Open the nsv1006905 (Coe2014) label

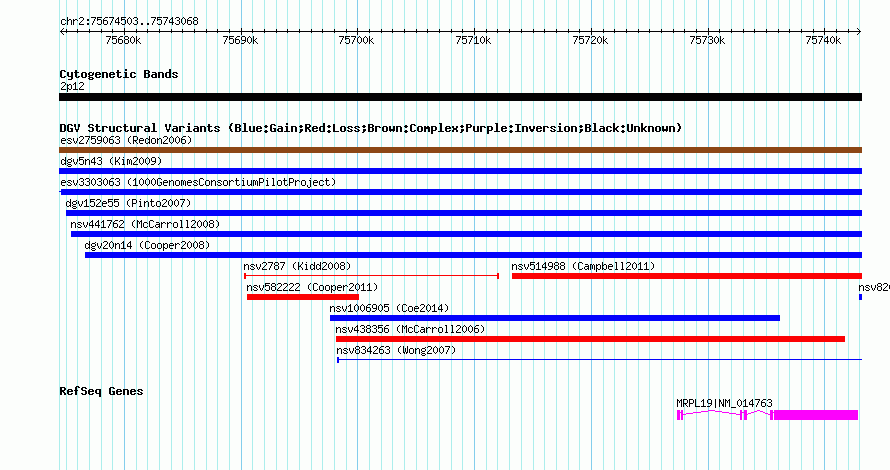(x=389, y=308)
